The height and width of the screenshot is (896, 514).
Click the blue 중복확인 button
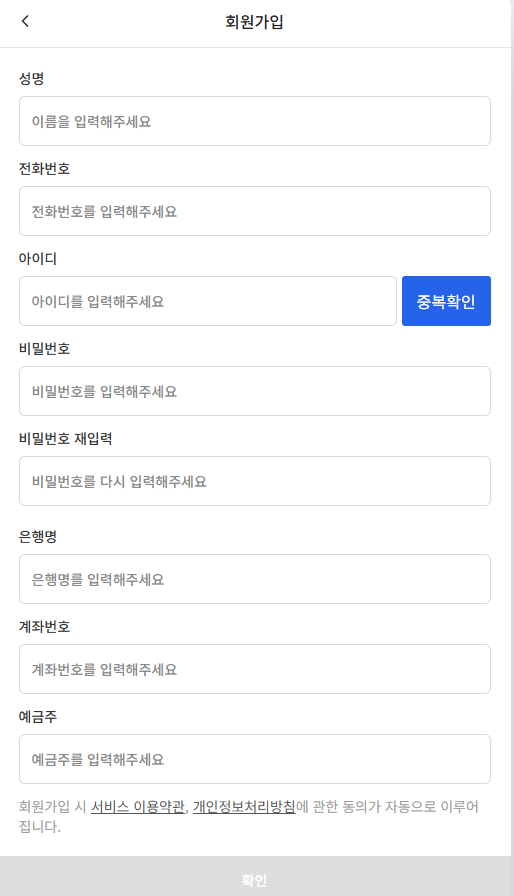446,301
